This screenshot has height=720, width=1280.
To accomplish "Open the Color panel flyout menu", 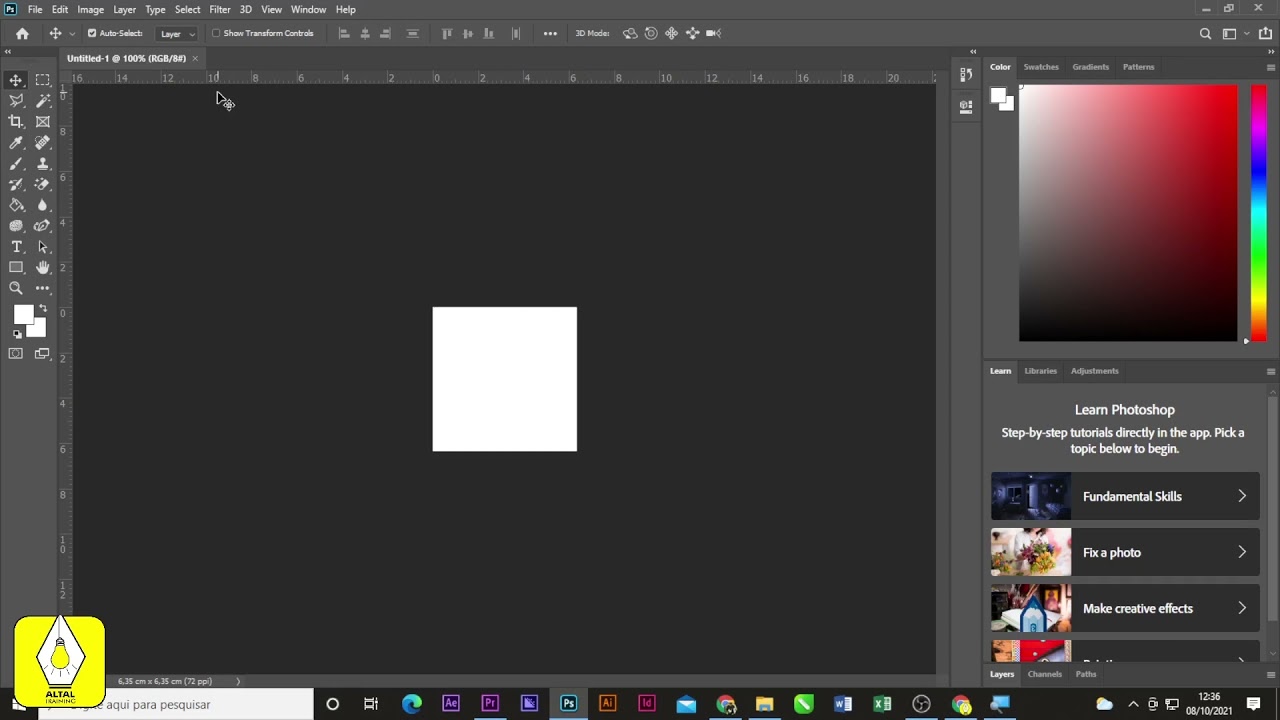I will click(x=1271, y=67).
